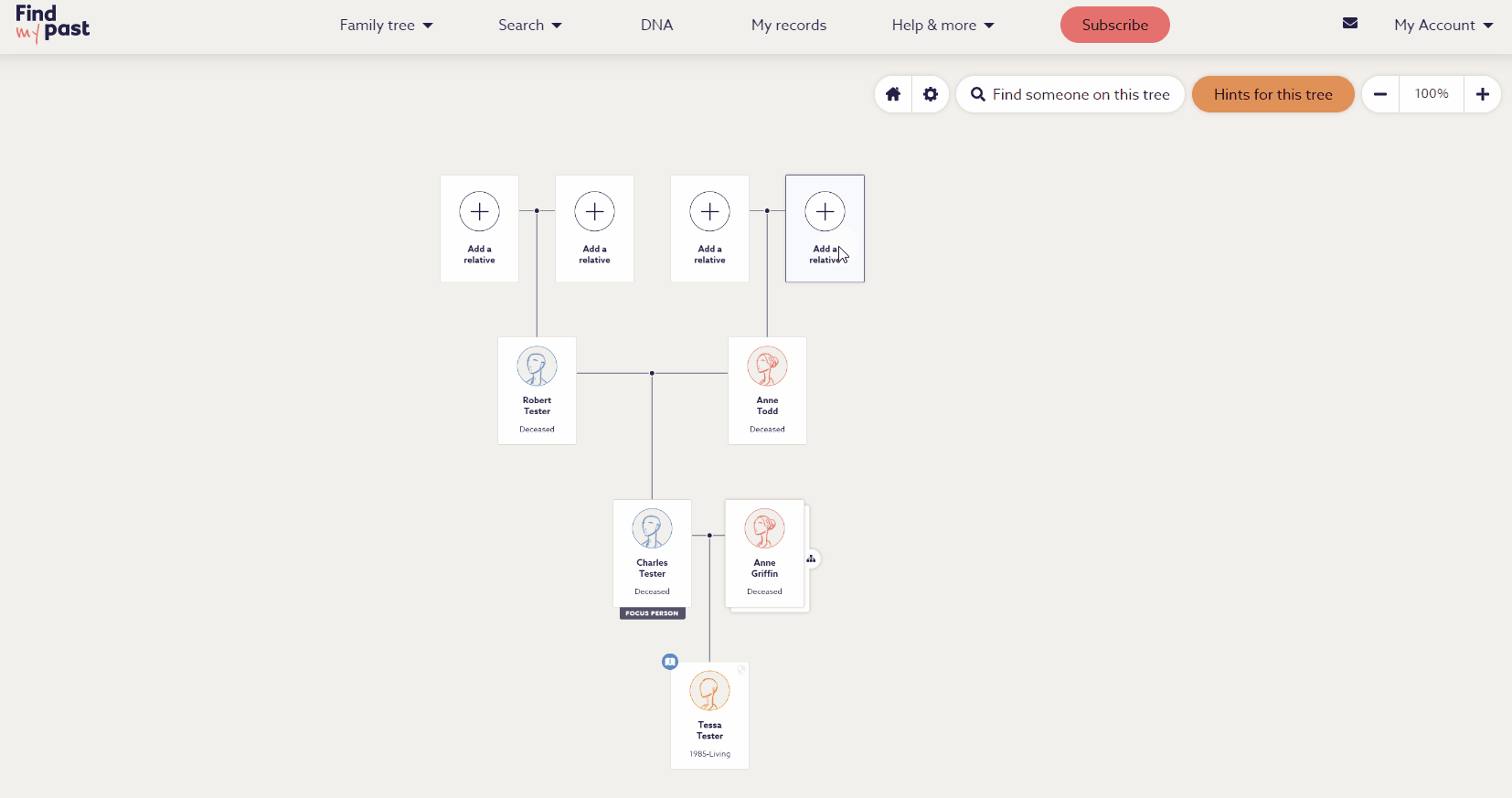Zoom in with the plus button
The height and width of the screenshot is (798, 1512).
(x=1482, y=94)
